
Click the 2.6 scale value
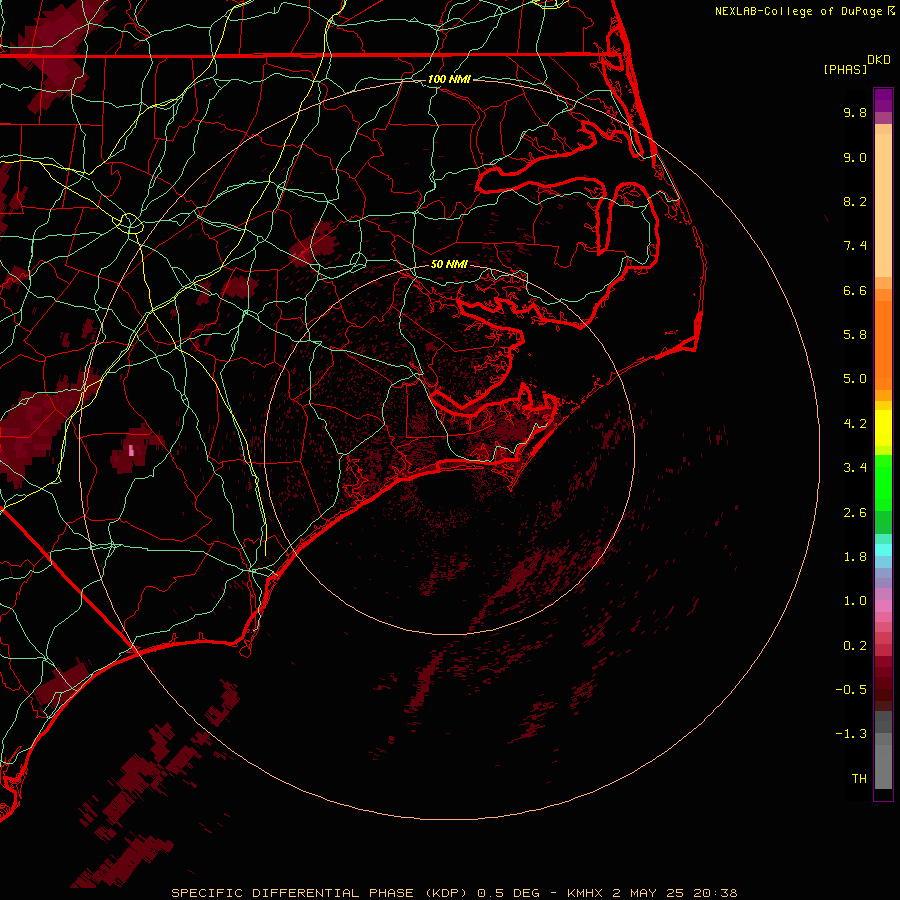855,513
